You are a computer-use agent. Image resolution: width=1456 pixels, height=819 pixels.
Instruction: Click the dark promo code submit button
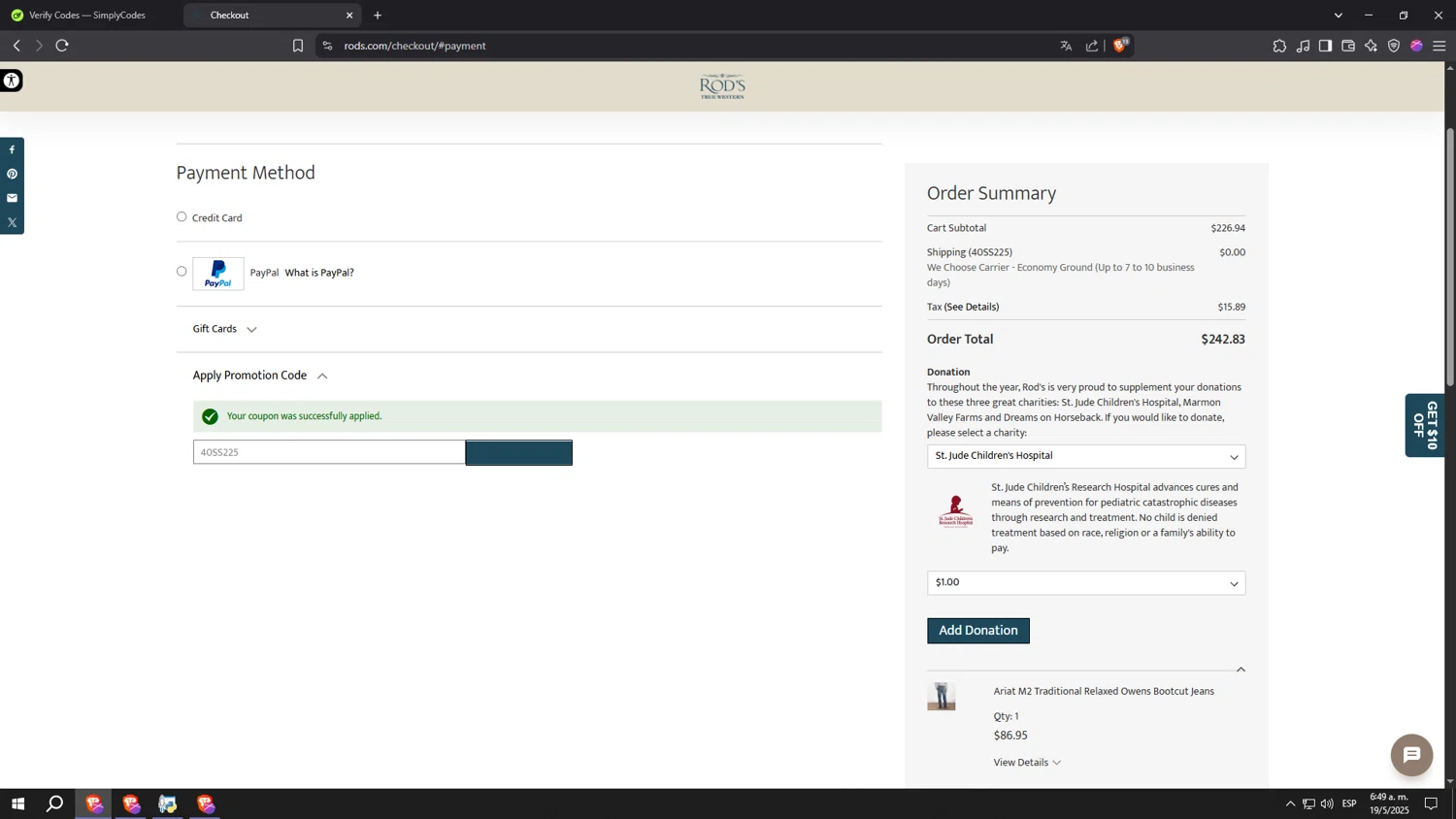(519, 453)
